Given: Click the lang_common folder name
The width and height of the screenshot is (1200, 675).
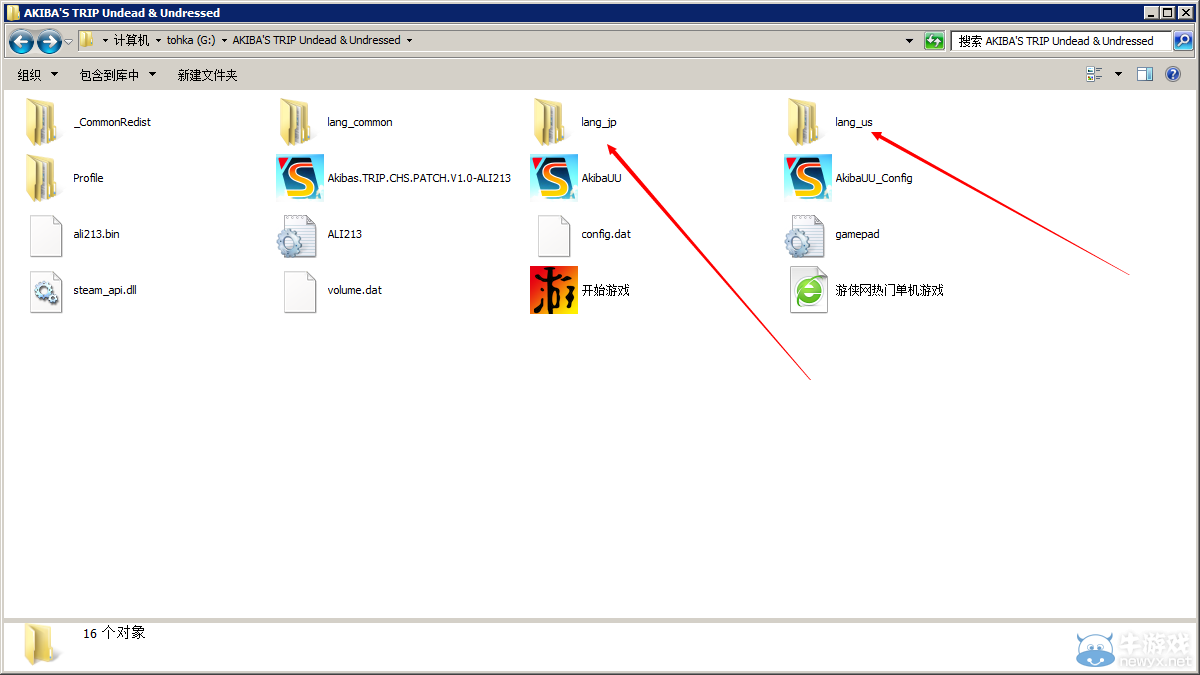Looking at the screenshot, I should pos(360,122).
